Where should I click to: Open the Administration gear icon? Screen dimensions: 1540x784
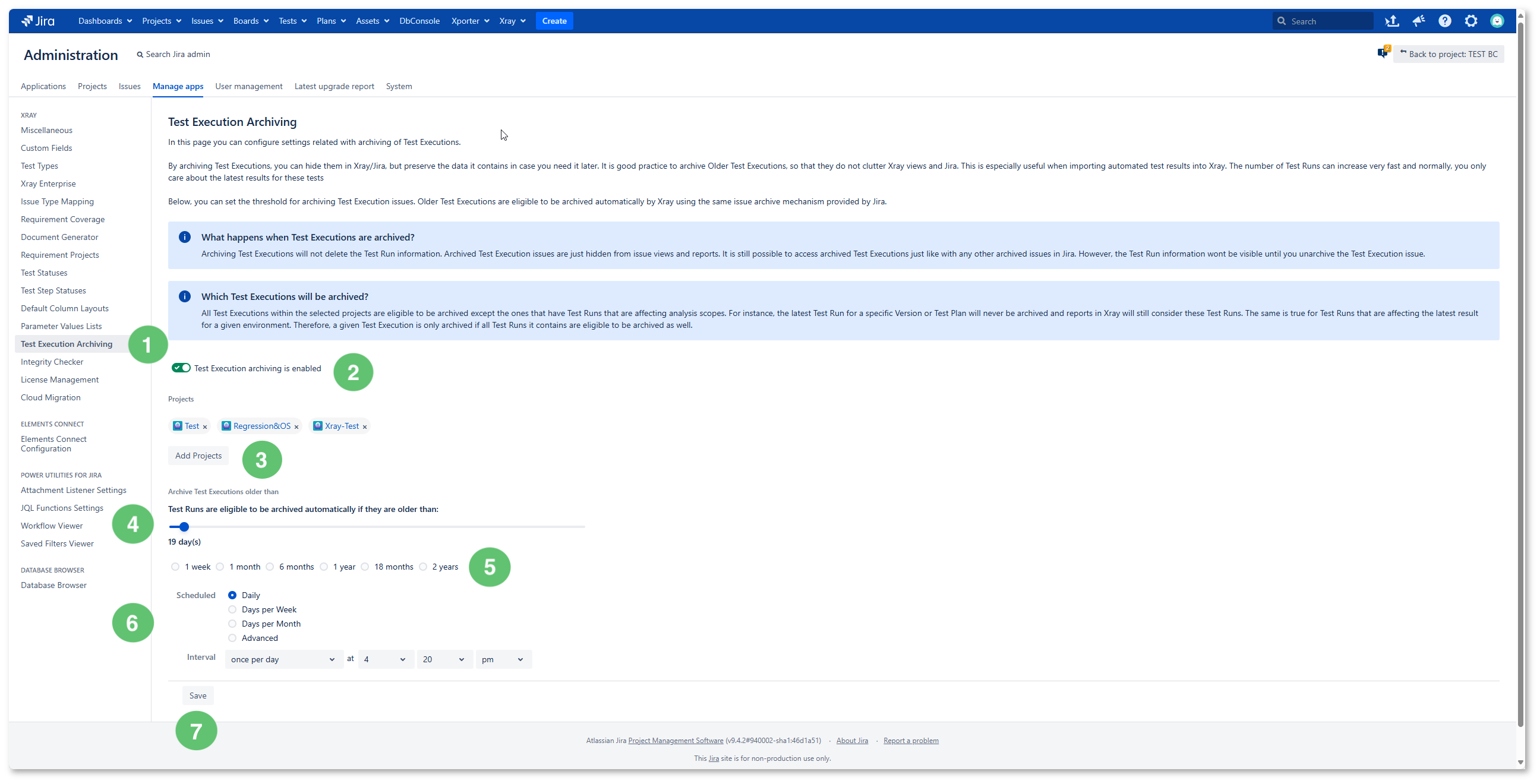tap(1471, 21)
